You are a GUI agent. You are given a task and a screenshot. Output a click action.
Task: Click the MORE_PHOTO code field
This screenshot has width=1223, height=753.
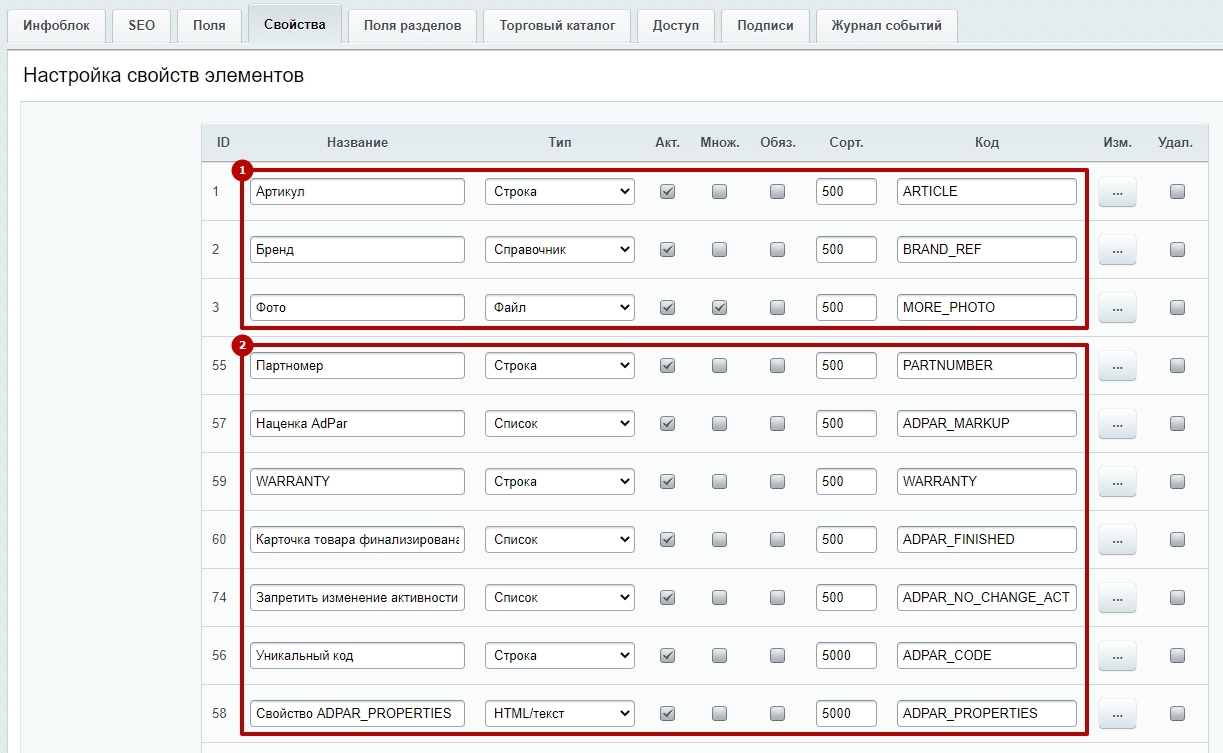point(986,308)
